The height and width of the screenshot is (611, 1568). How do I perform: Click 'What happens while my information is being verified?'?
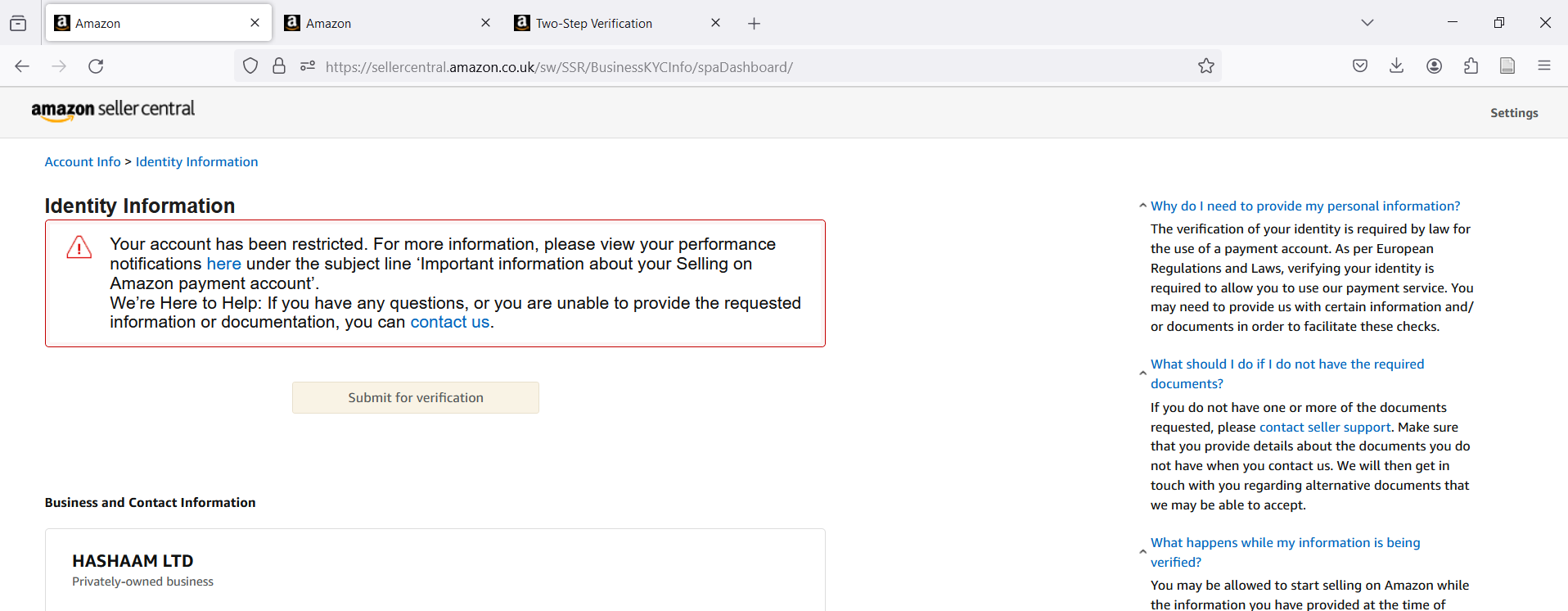(x=1286, y=553)
